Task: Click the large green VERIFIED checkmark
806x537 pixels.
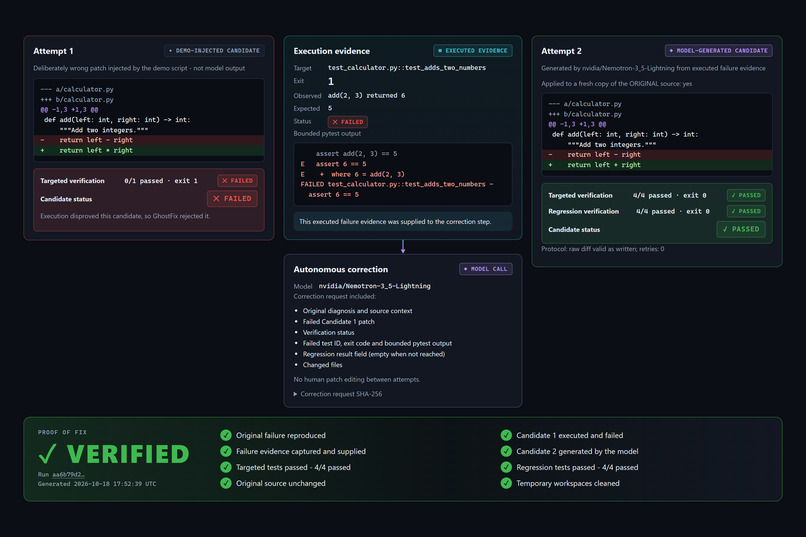Action: click(47, 454)
